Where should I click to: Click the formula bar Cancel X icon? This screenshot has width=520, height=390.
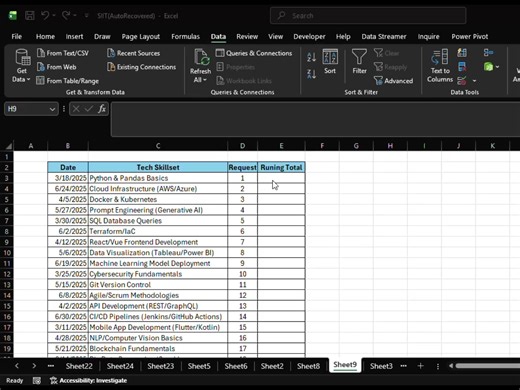click(x=76, y=109)
